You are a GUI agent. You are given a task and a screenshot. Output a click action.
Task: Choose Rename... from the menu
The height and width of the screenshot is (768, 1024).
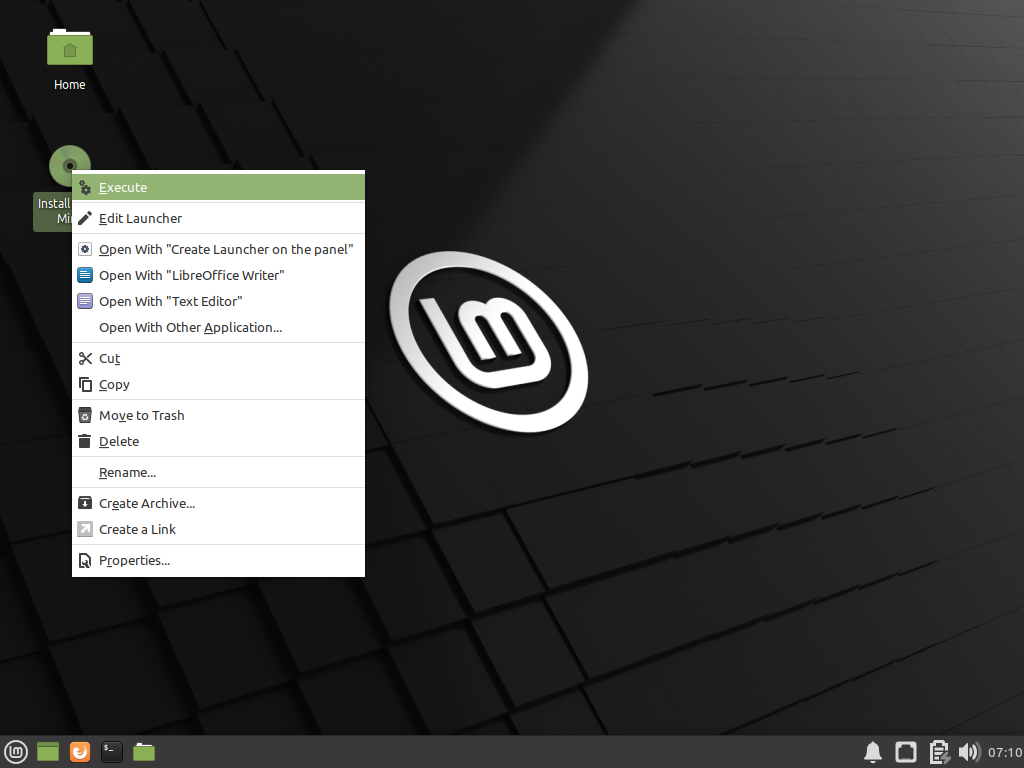[218, 472]
